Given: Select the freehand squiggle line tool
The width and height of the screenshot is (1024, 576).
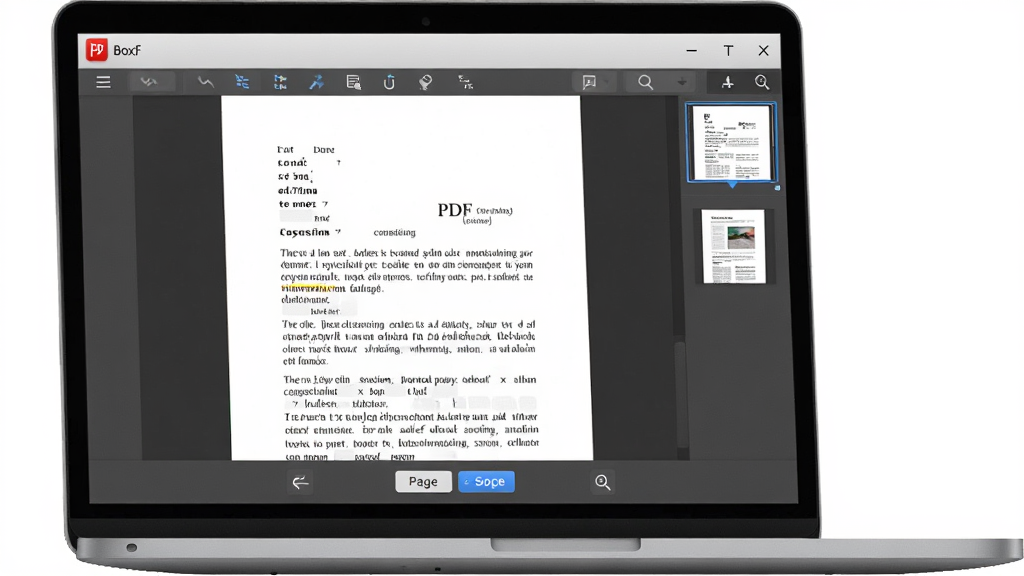Looking at the screenshot, I should pos(206,82).
